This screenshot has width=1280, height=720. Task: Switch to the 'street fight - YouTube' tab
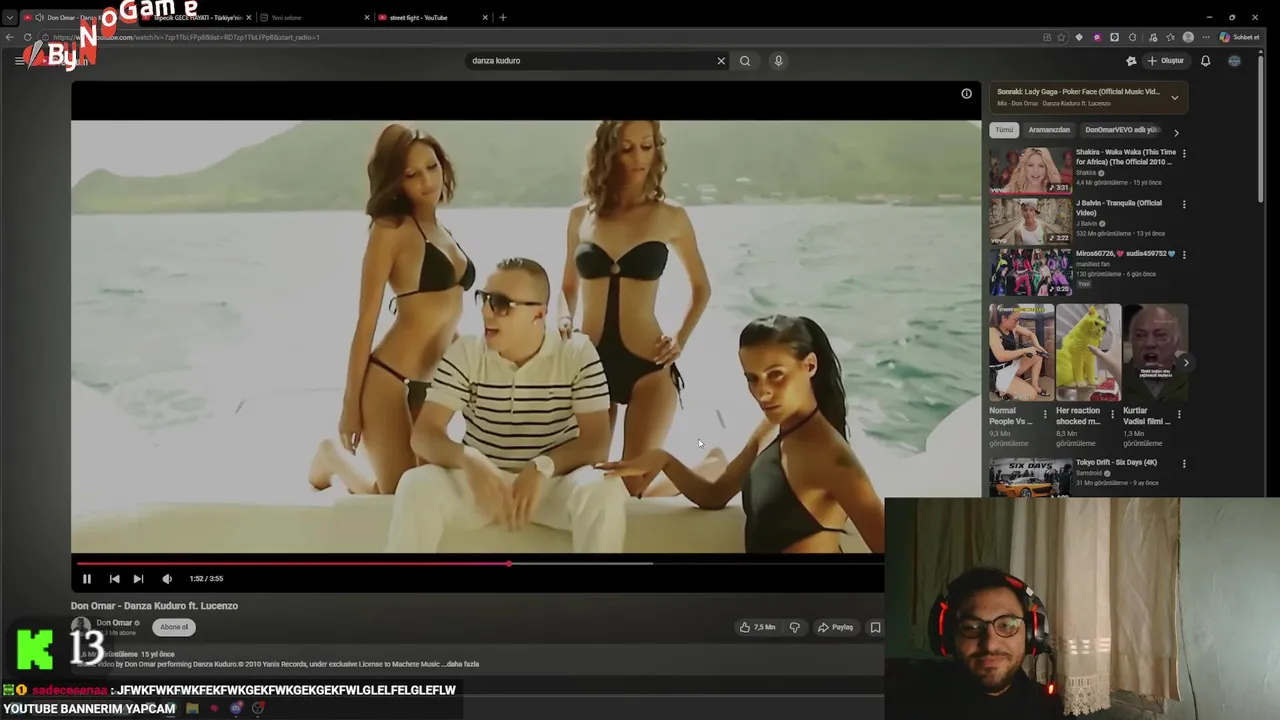click(x=418, y=17)
